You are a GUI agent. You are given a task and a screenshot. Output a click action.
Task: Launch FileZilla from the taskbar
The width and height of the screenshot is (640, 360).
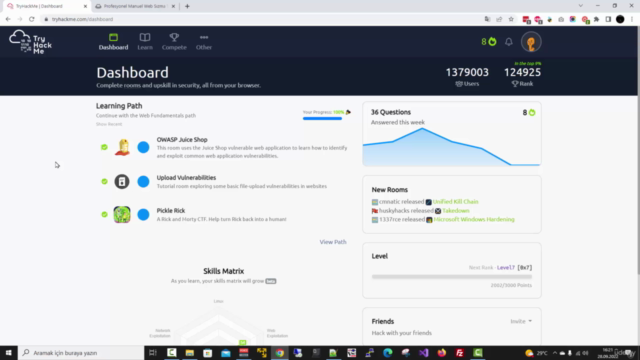460,353
